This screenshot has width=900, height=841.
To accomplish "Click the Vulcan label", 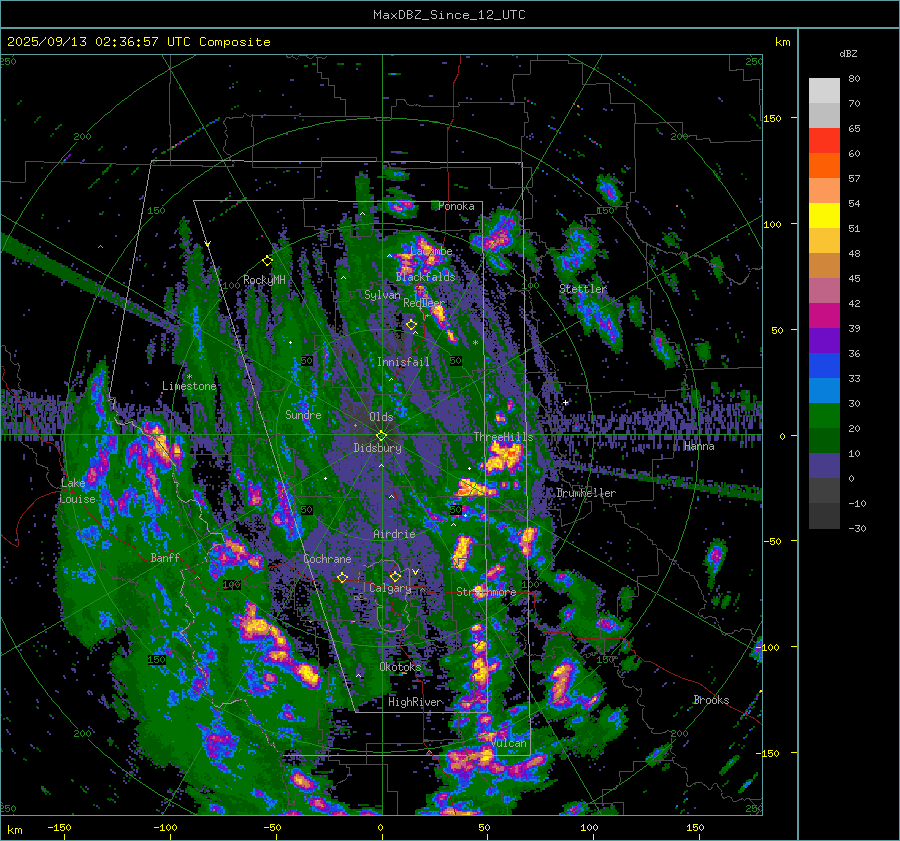I will (509, 743).
